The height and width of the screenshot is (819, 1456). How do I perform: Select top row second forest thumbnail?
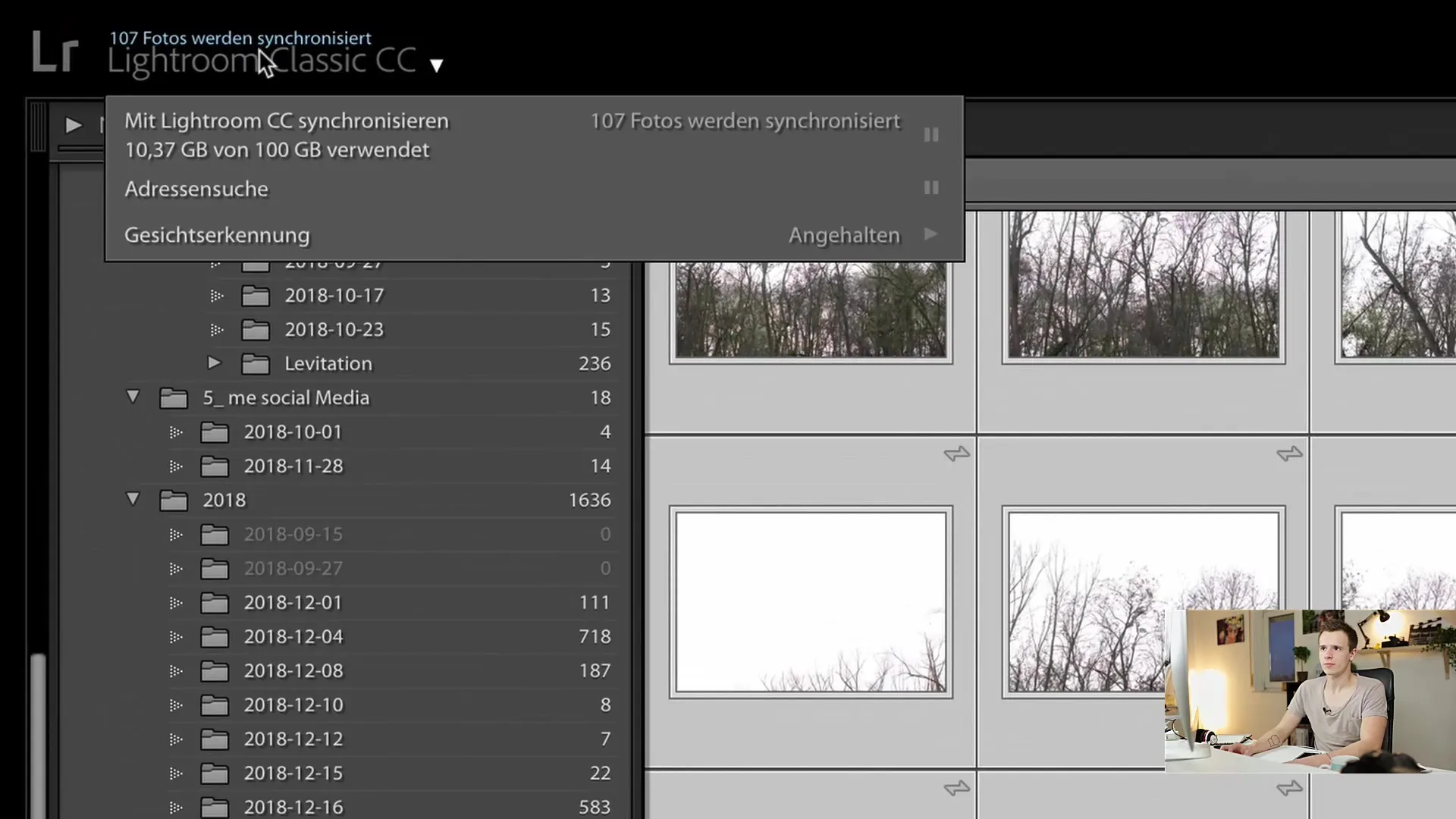pyautogui.click(x=1143, y=287)
